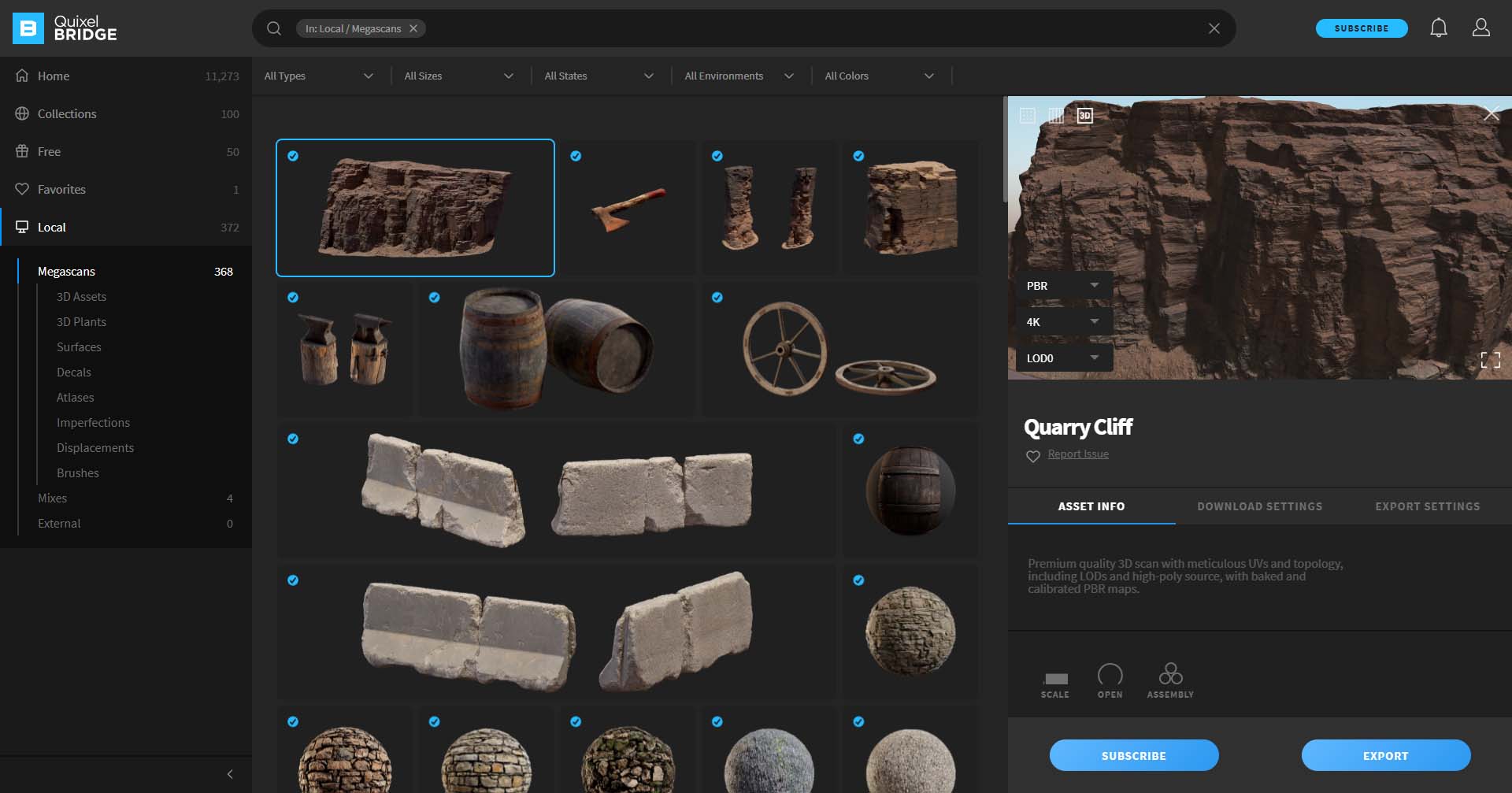Toggle checkmark on the barrels thumbnail
This screenshot has height=793, width=1512.
[434, 298]
